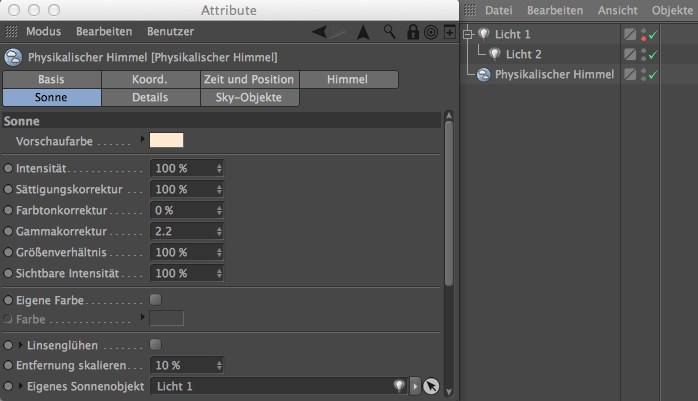Click the back arrow in Attribute toolbar
Screen dimensions: 698x401
[x=320, y=32]
